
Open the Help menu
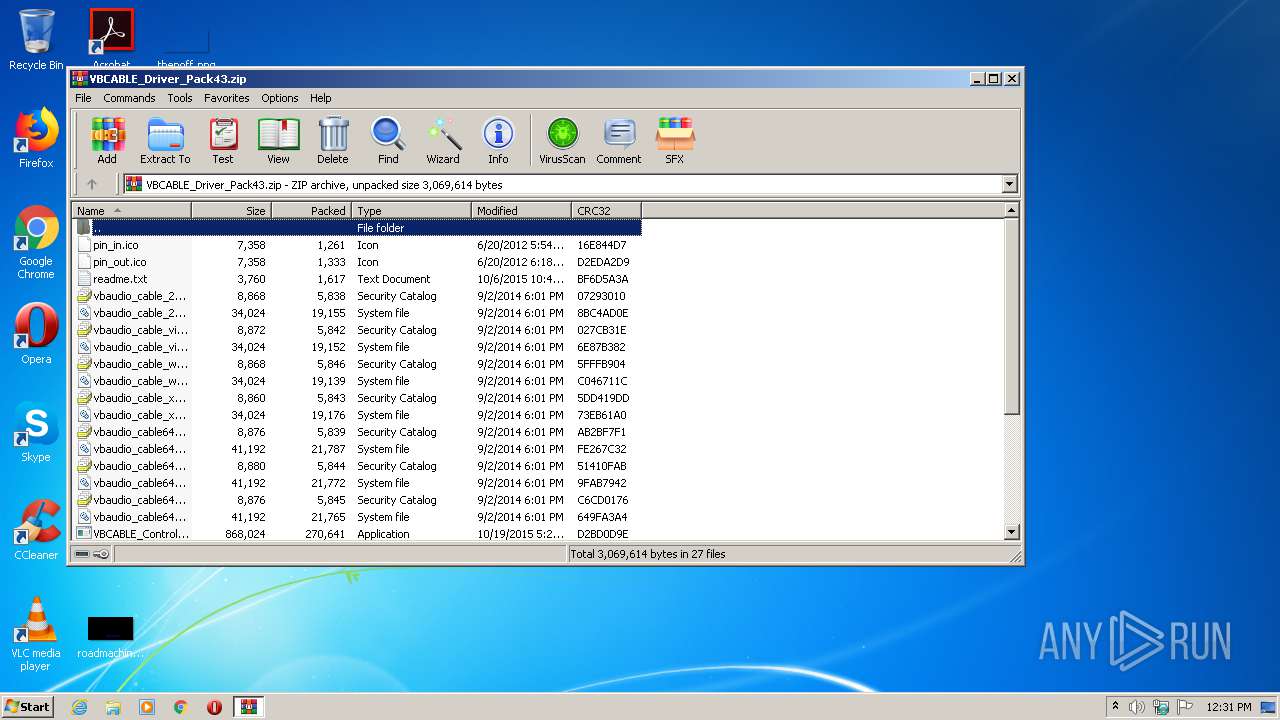(x=320, y=98)
